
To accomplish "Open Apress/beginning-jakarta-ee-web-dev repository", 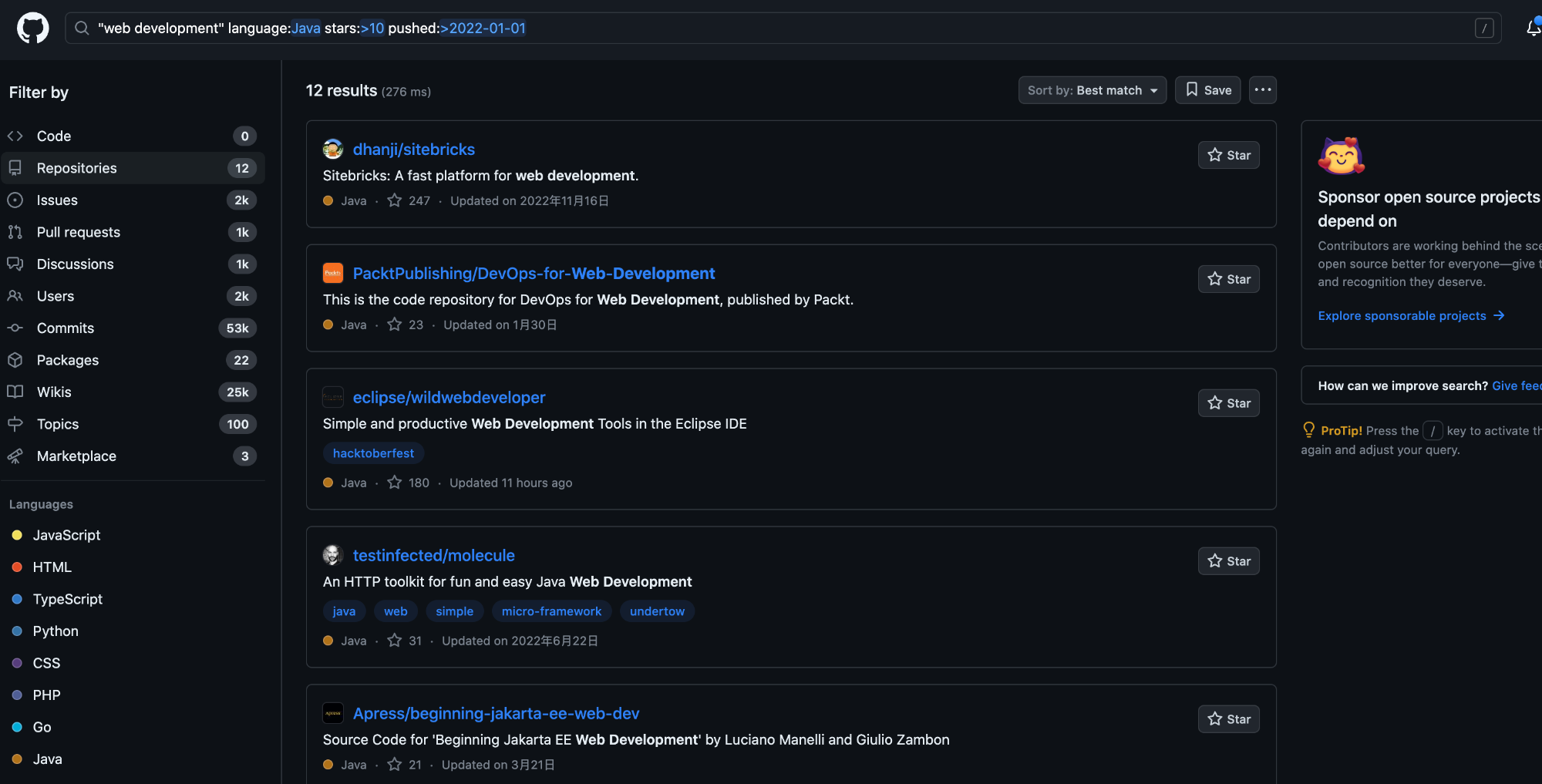I will pos(496,714).
